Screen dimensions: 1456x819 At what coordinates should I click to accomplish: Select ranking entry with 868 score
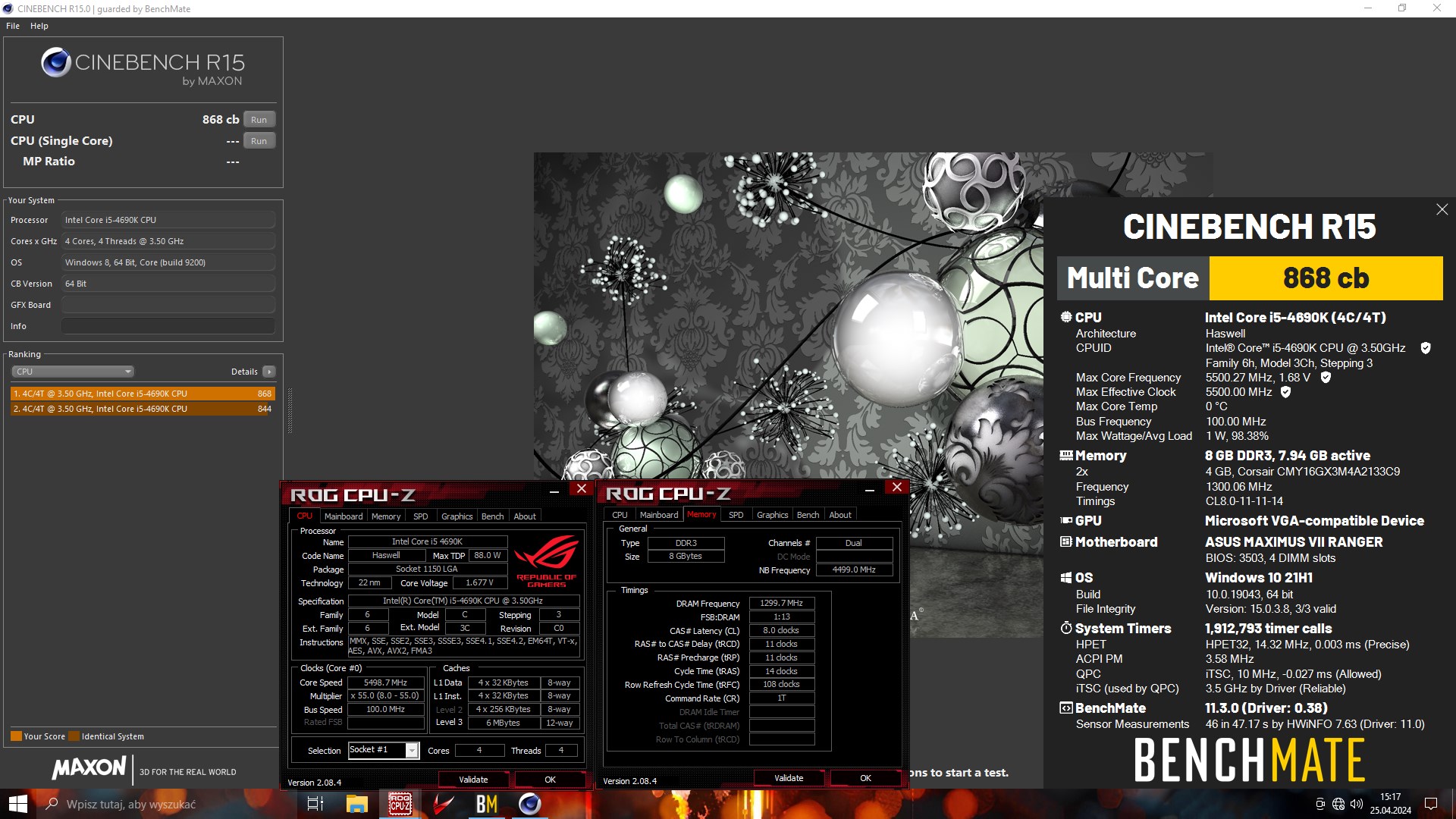point(143,394)
